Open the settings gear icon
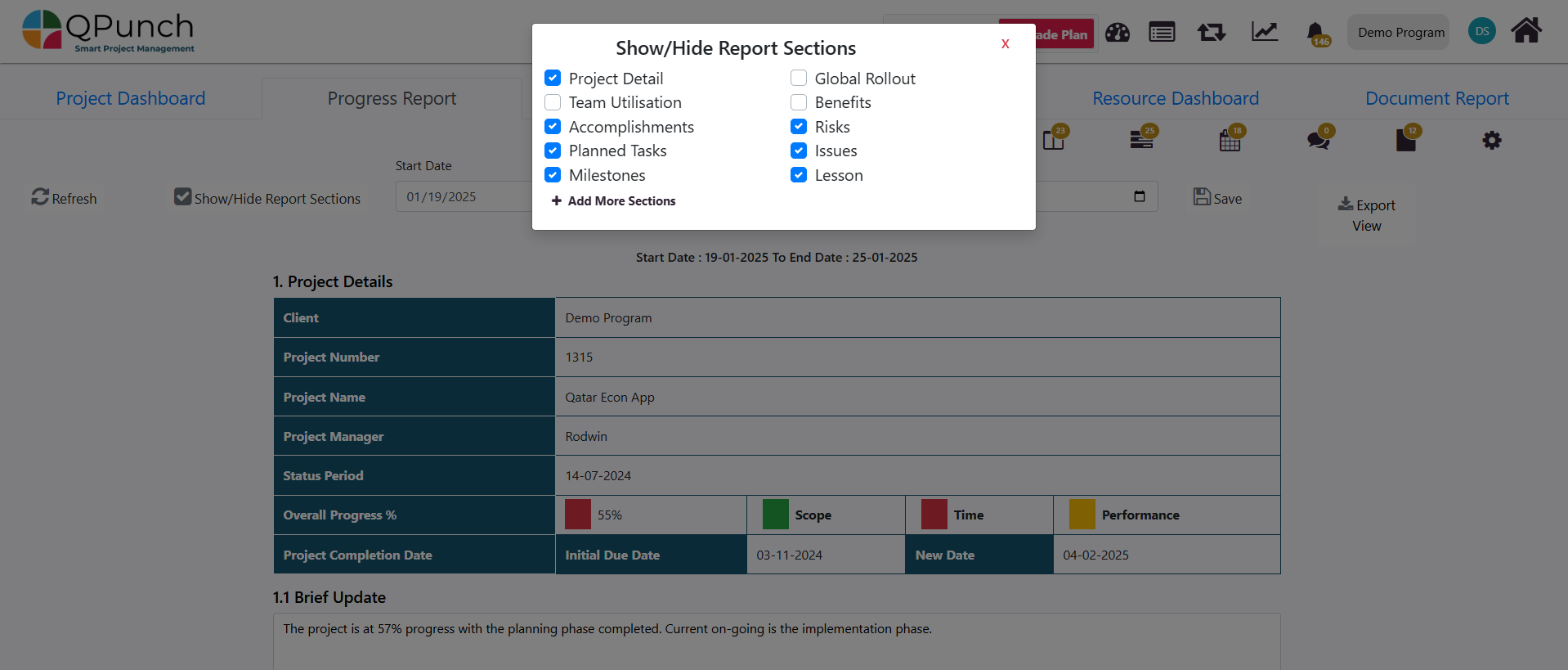This screenshot has width=1568, height=670. click(1491, 141)
